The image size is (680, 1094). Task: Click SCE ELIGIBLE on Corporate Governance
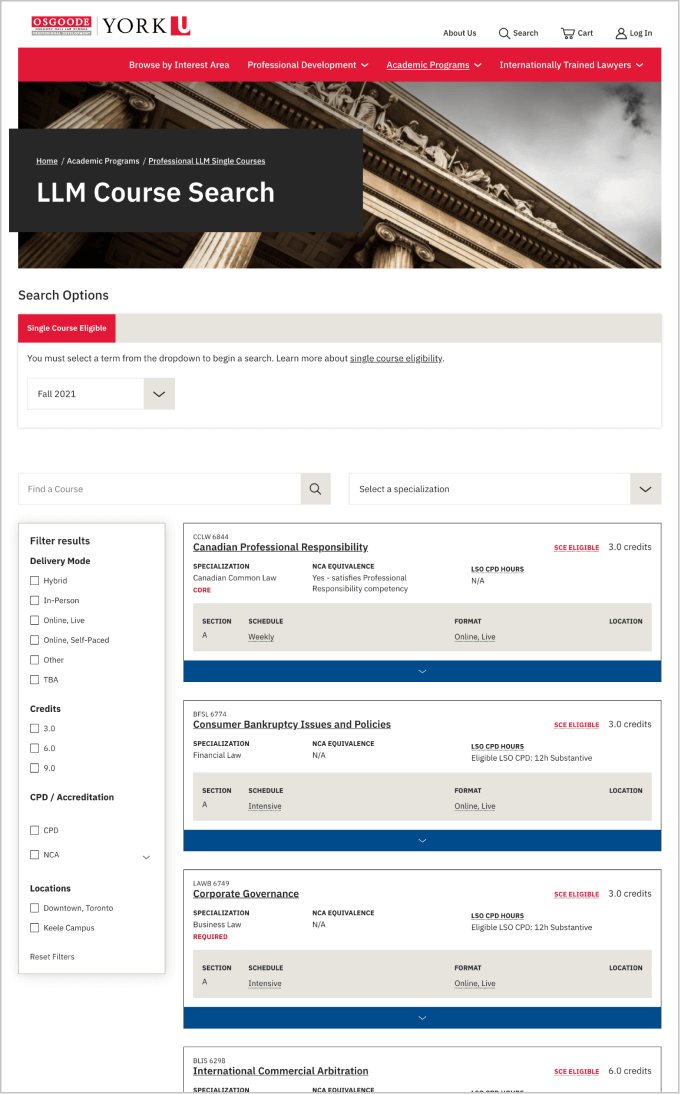point(577,894)
